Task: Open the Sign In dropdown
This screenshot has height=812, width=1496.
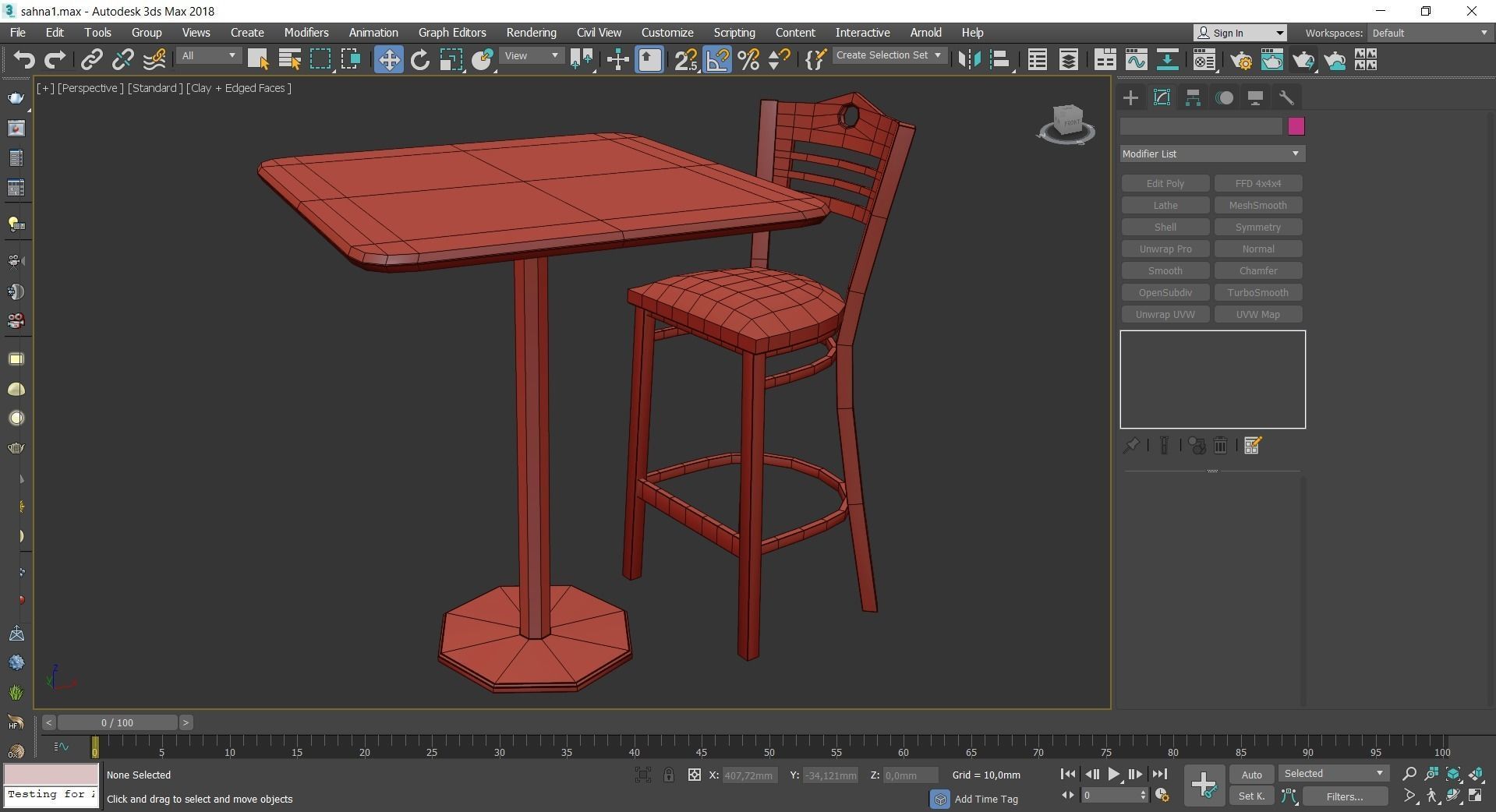Action: pos(1240,33)
